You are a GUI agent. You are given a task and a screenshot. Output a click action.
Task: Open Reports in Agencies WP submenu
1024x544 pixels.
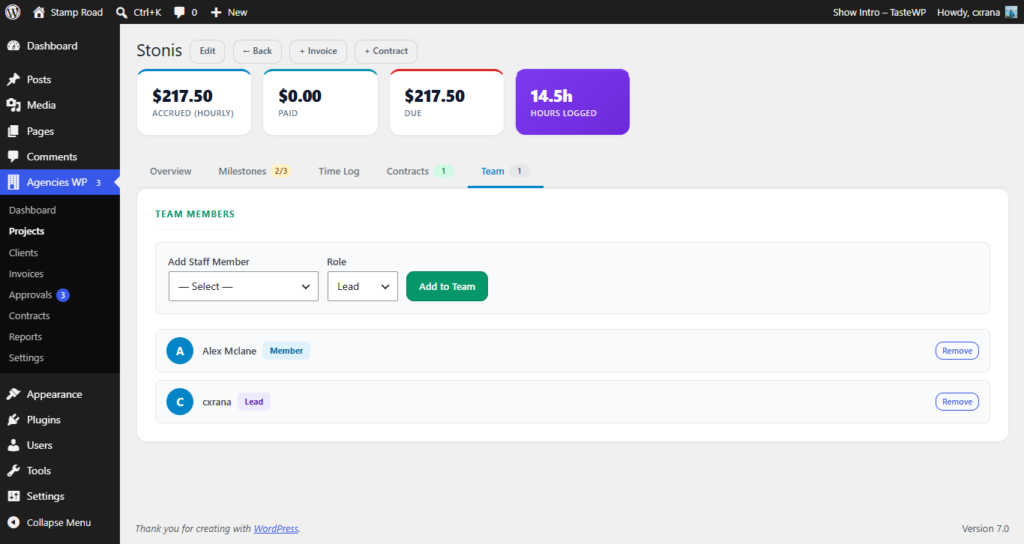coord(25,337)
